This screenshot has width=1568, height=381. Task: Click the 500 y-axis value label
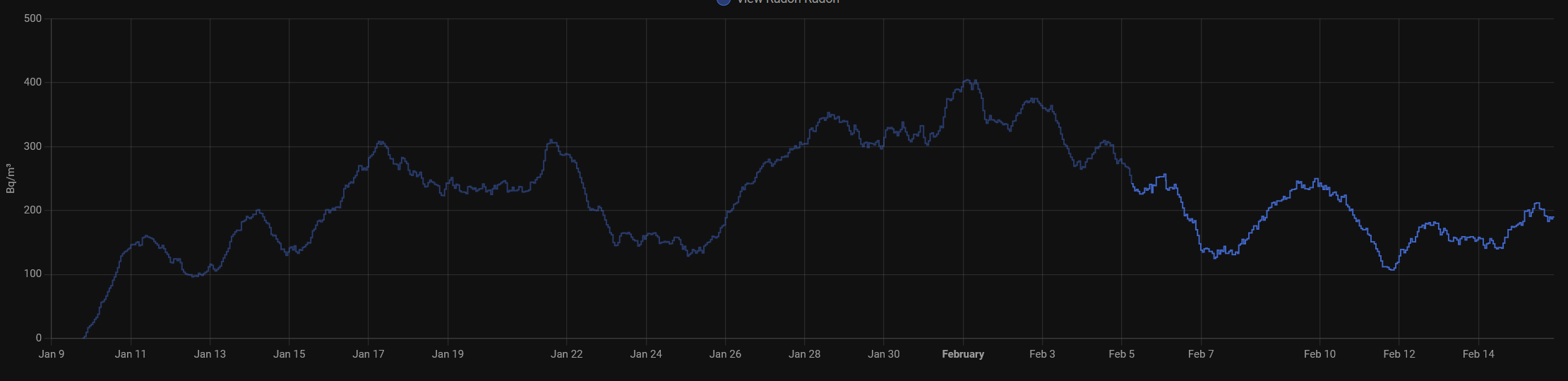(x=32, y=18)
